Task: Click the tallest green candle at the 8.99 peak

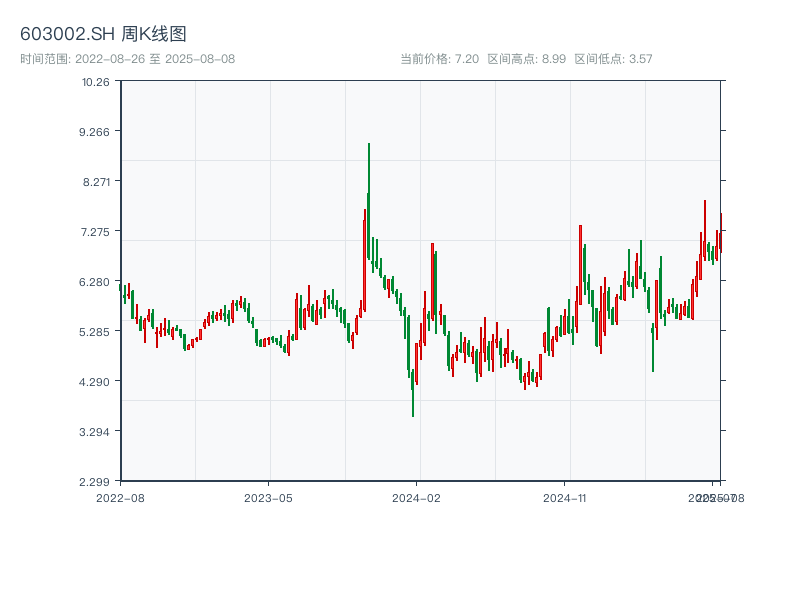Action: (x=368, y=202)
